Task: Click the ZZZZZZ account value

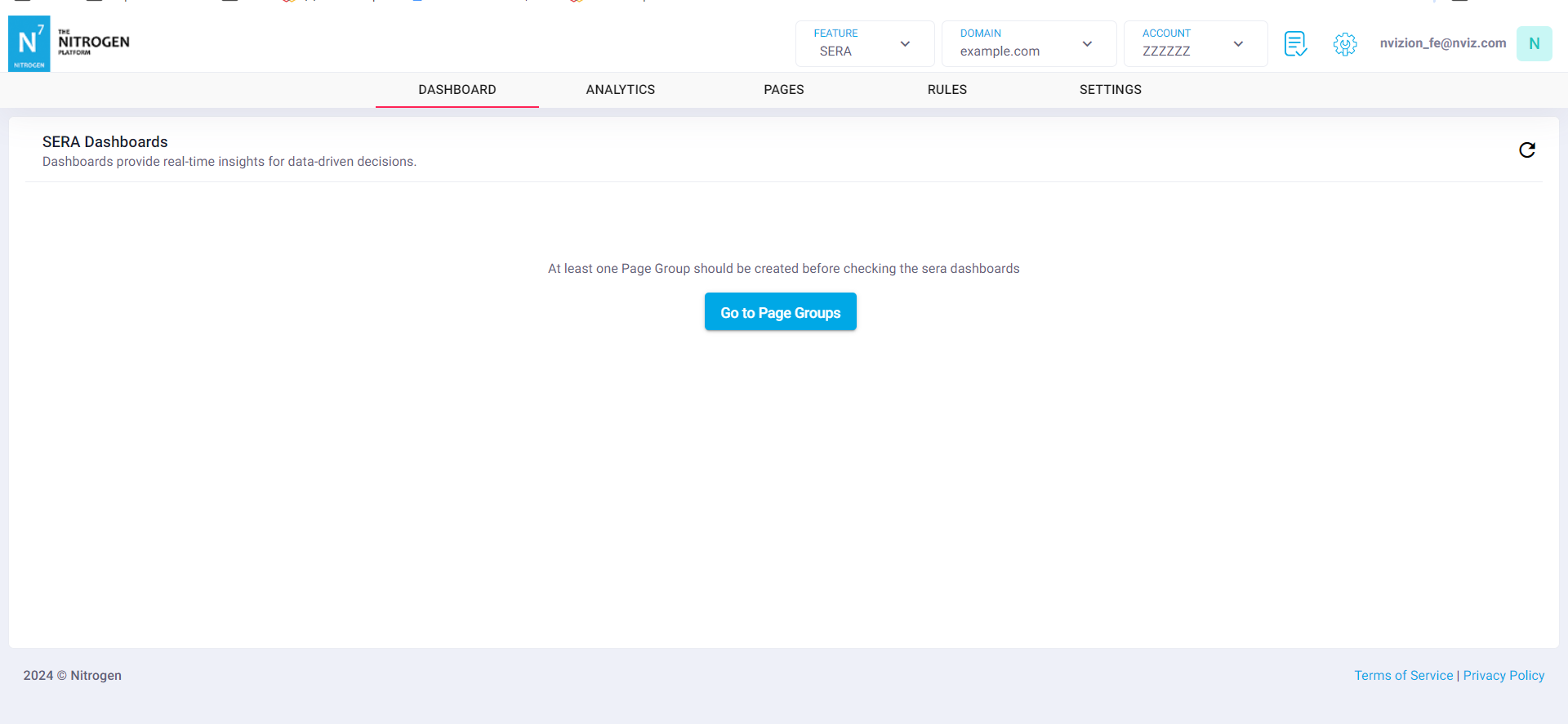Action: [1166, 51]
